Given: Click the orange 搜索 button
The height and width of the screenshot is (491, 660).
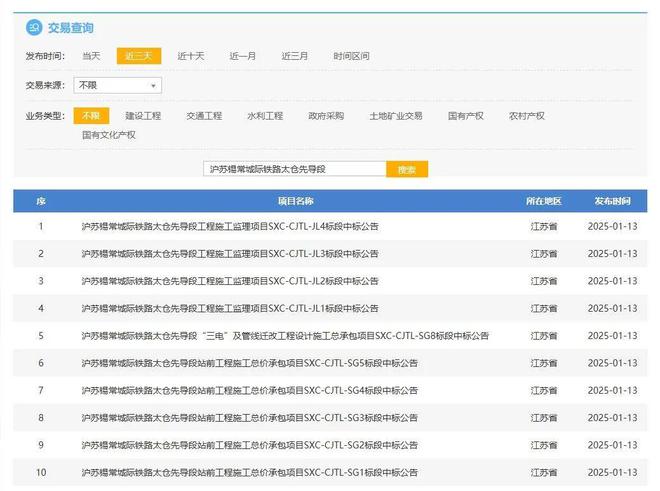Looking at the screenshot, I should click(x=407, y=169).
